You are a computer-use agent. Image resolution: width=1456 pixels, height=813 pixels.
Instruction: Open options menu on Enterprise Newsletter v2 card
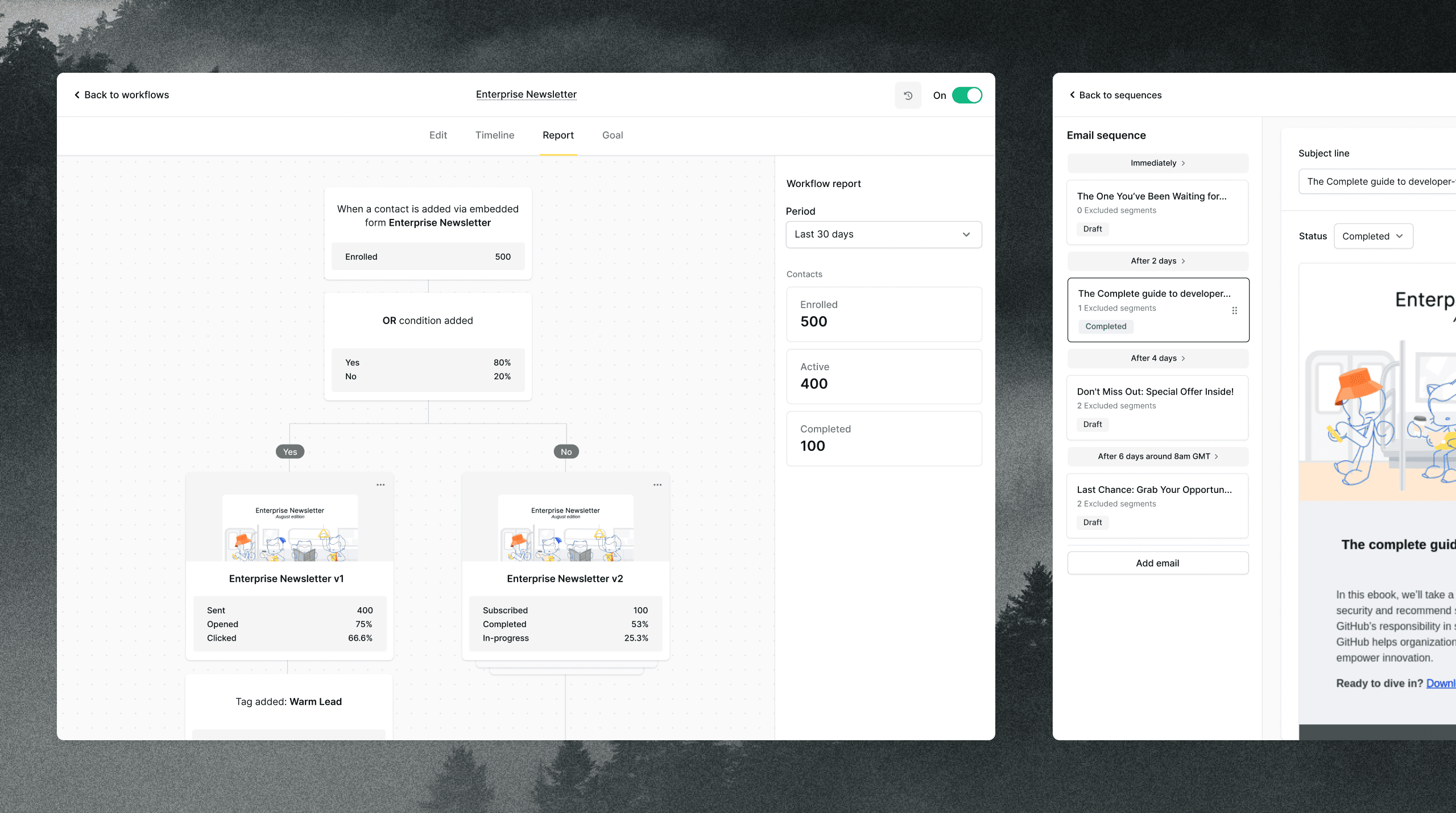(x=657, y=485)
